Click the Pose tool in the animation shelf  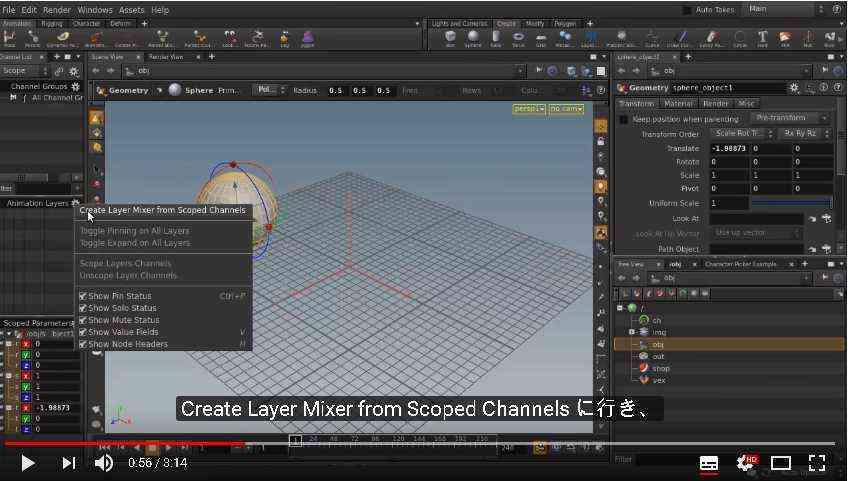pyautogui.click(x=9, y=37)
